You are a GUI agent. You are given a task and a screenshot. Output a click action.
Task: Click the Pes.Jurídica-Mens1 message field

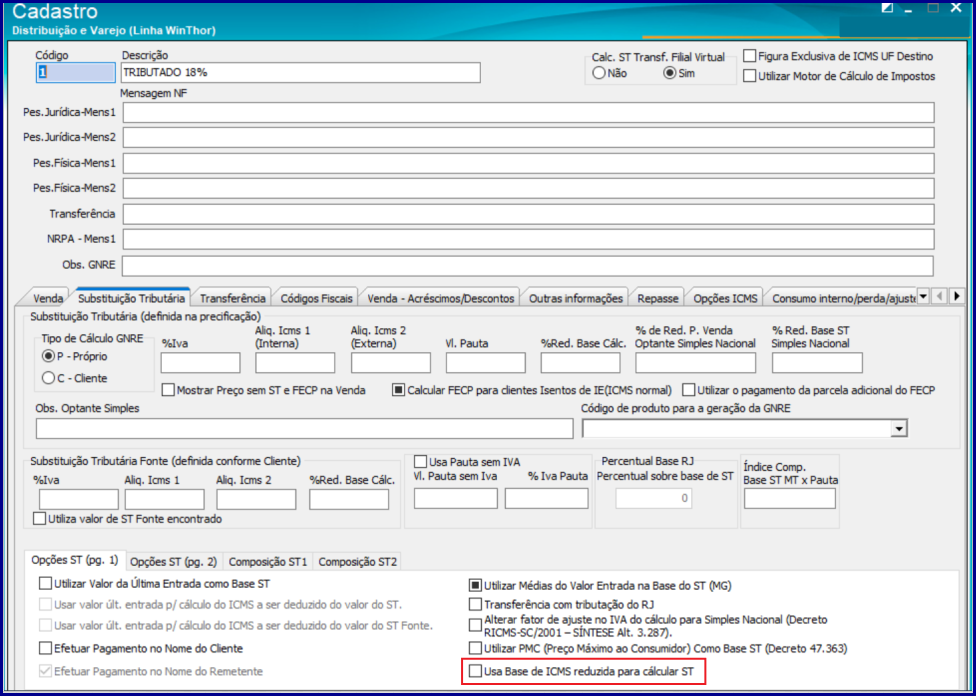(x=528, y=113)
